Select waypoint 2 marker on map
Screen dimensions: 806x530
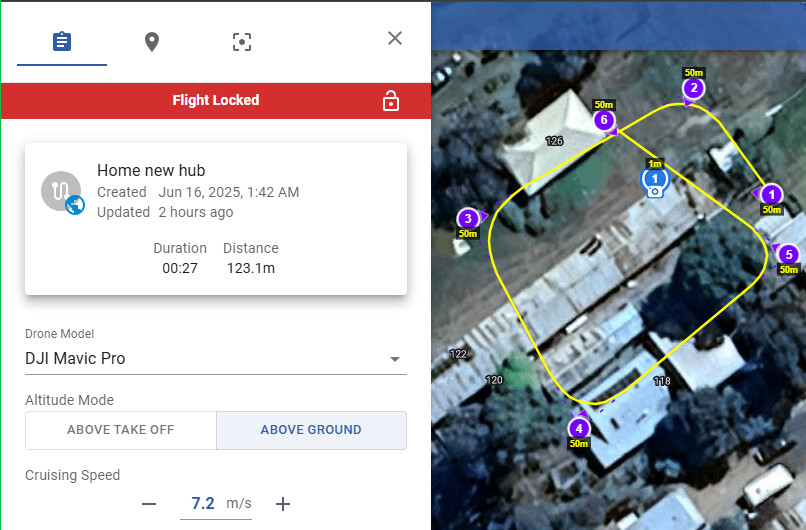click(x=693, y=88)
